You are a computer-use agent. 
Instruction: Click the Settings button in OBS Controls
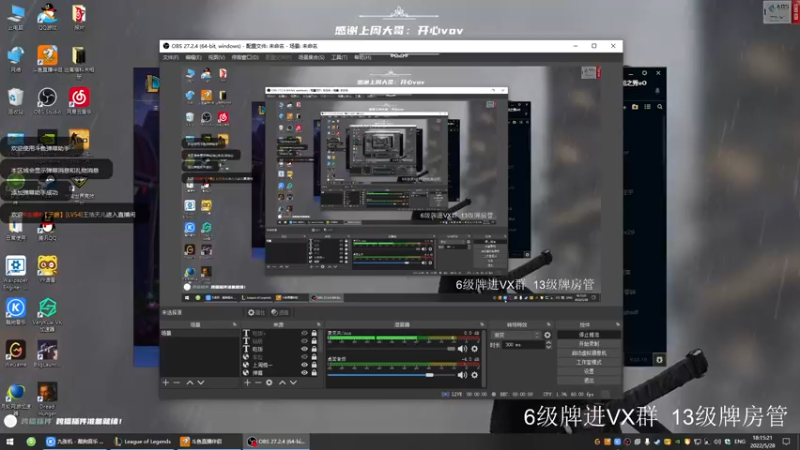tap(589, 371)
